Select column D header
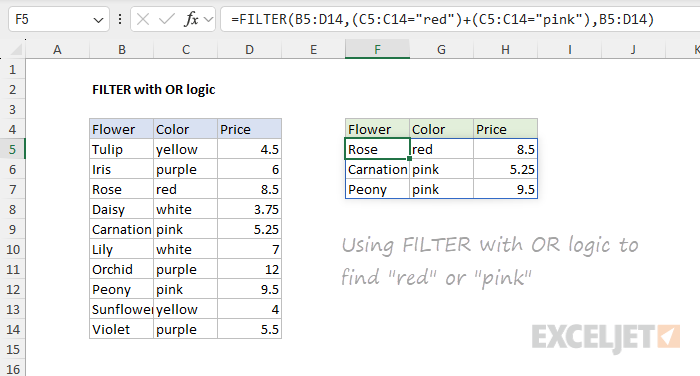This screenshot has width=700, height=376. pos(250,49)
